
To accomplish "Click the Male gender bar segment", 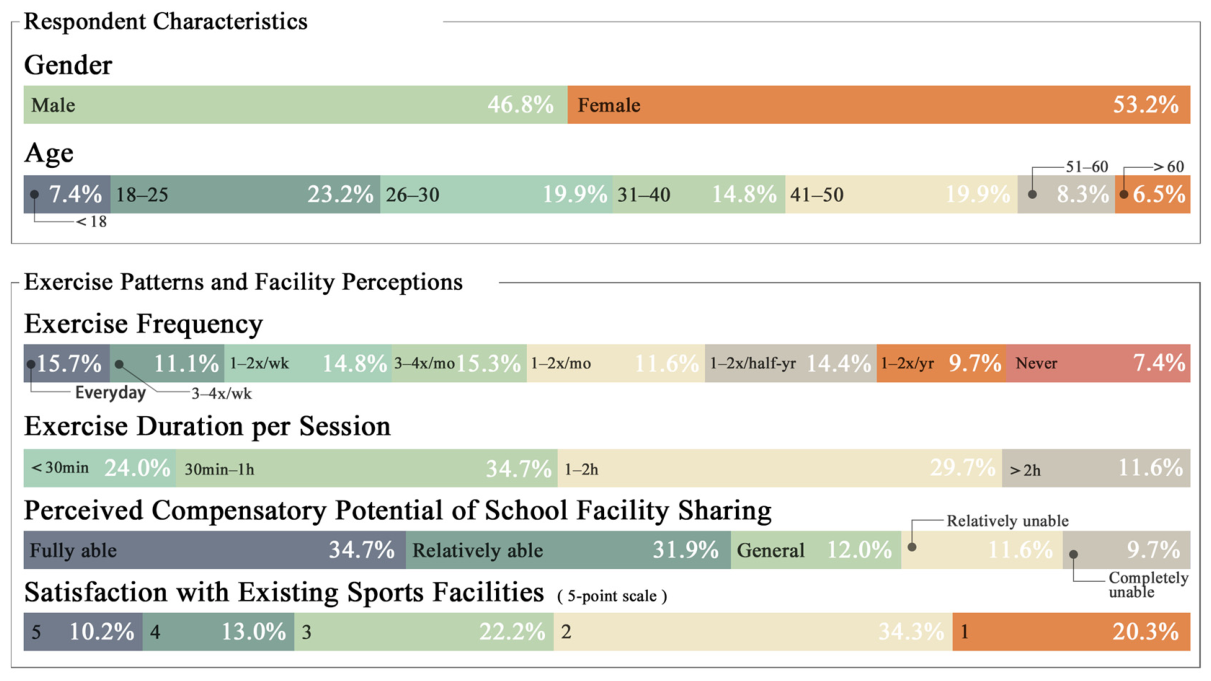I will [295, 105].
